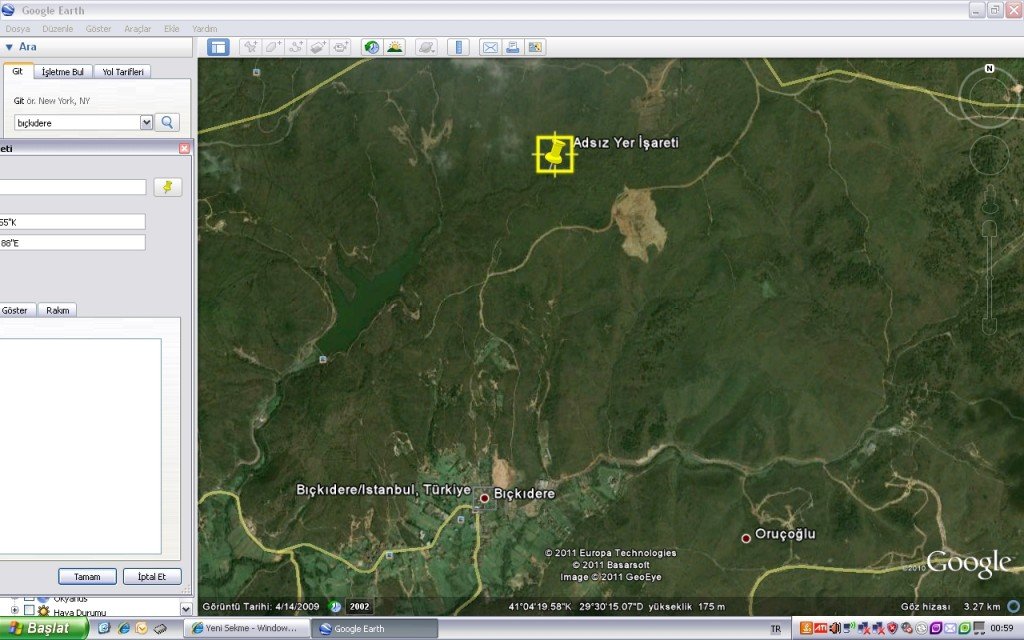Toggle the sidebar visibility button

[218, 47]
